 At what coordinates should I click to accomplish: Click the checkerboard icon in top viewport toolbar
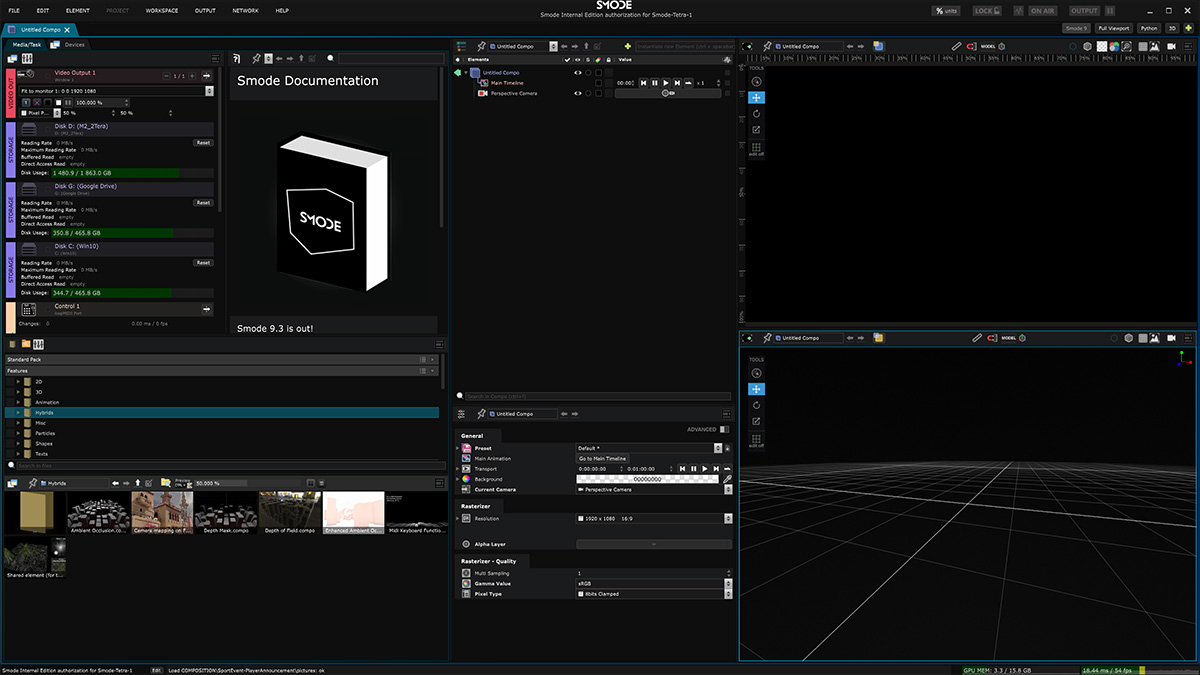1101,46
